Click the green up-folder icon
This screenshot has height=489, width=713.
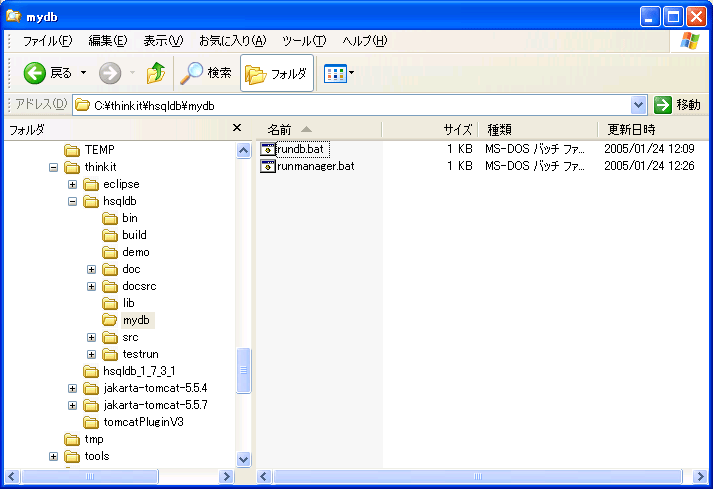click(156, 73)
